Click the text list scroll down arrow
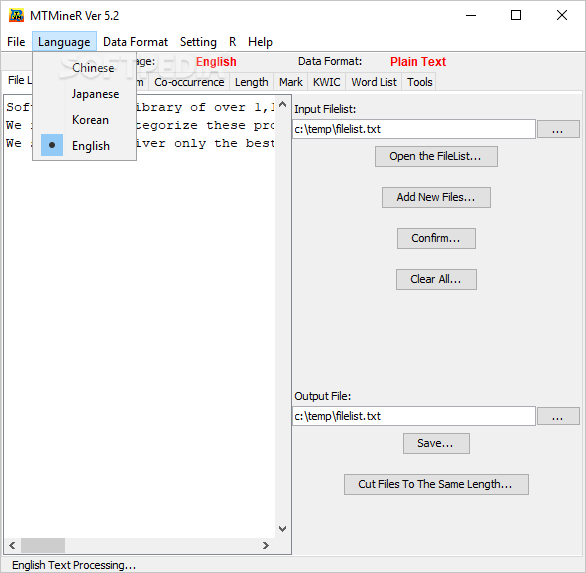Image resolution: width=586 pixels, height=573 pixels. point(283,529)
